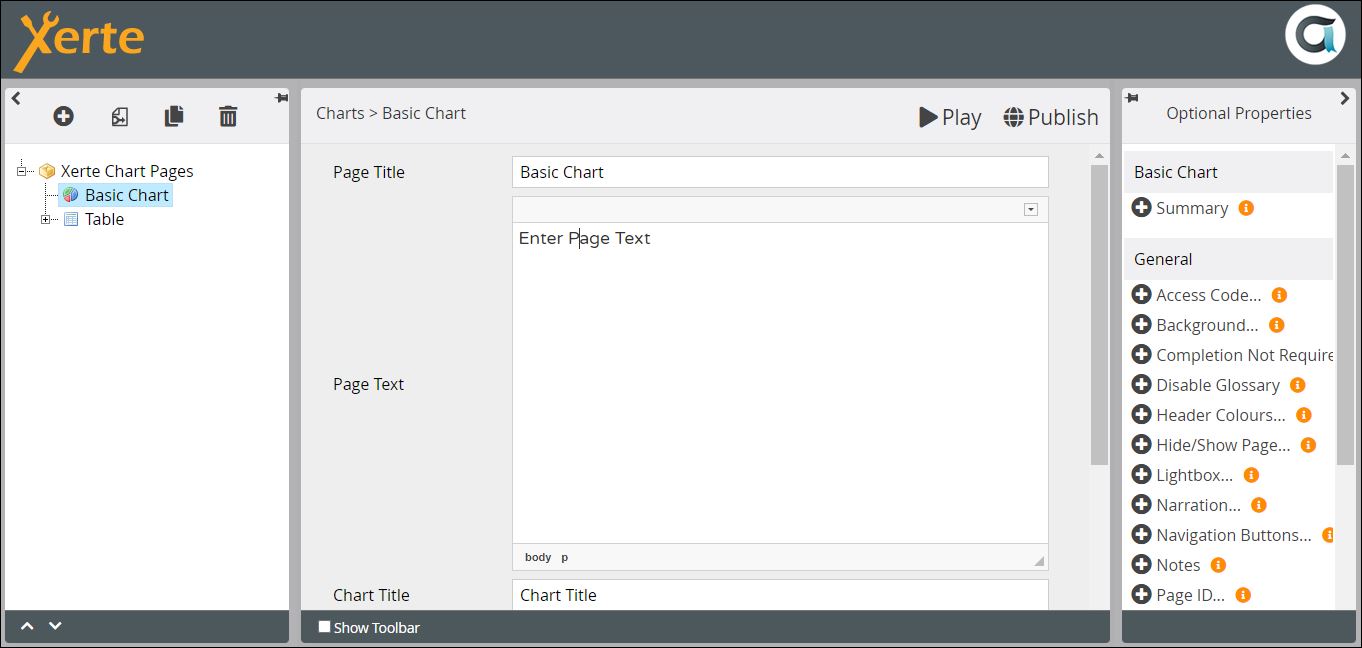Click the main editor vertical scrollbar
Screen dimensions: 1362x648
pos(1099,314)
